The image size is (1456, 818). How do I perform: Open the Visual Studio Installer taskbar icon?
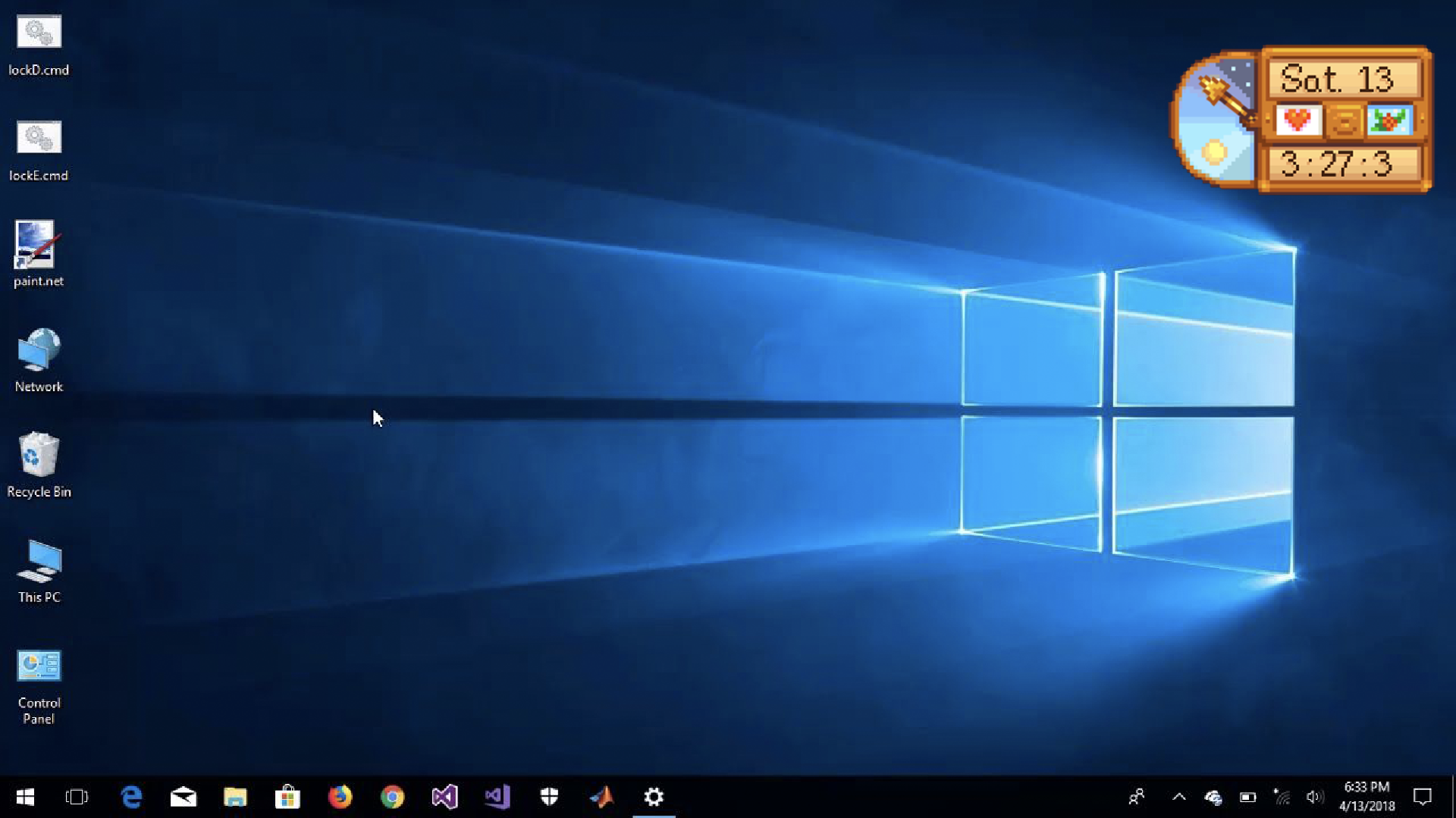point(497,797)
